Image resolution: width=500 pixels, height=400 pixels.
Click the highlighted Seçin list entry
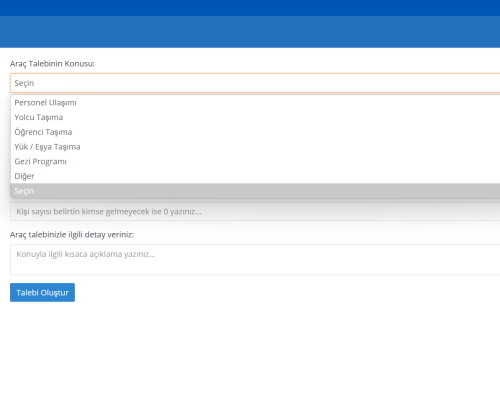click(x=255, y=191)
